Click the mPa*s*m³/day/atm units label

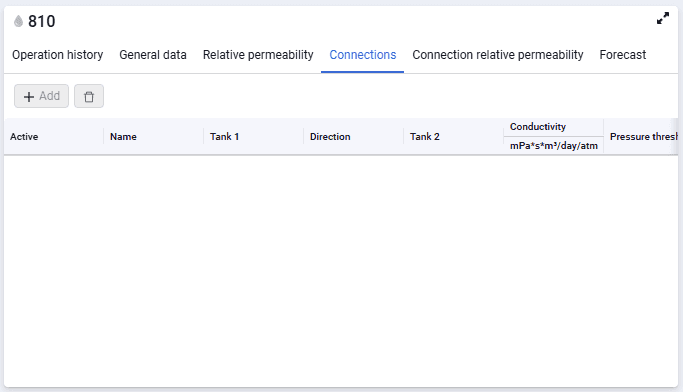click(x=554, y=146)
